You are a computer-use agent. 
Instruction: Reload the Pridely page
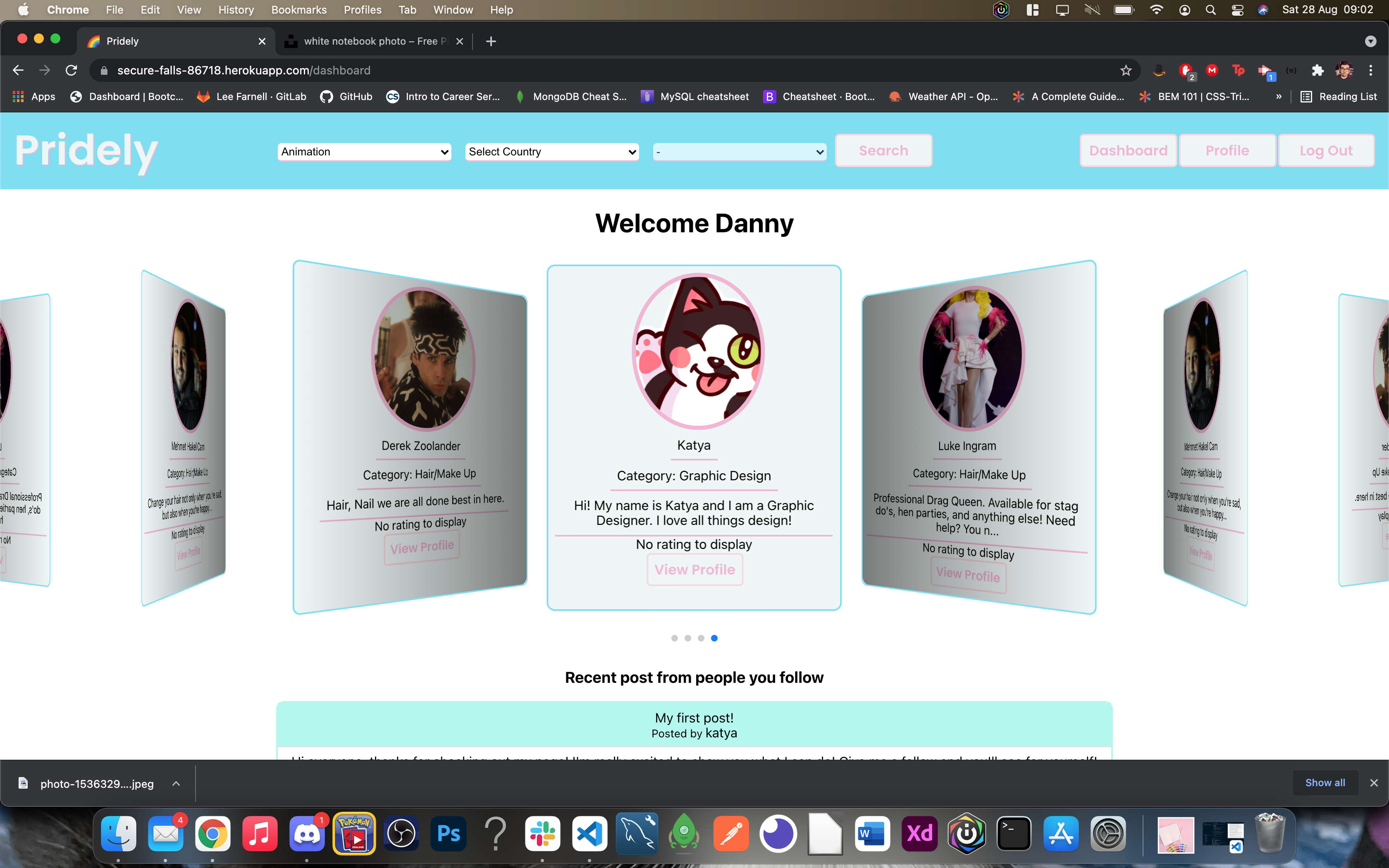coord(71,70)
